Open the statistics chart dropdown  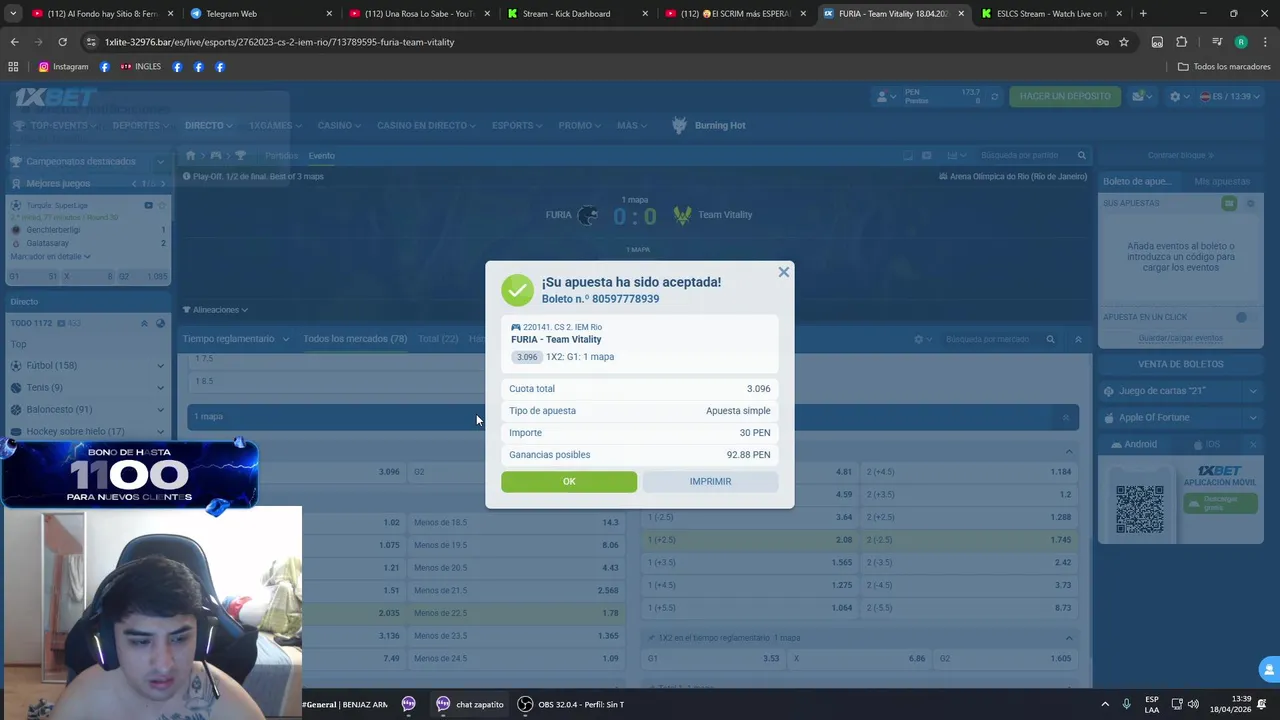point(957,156)
